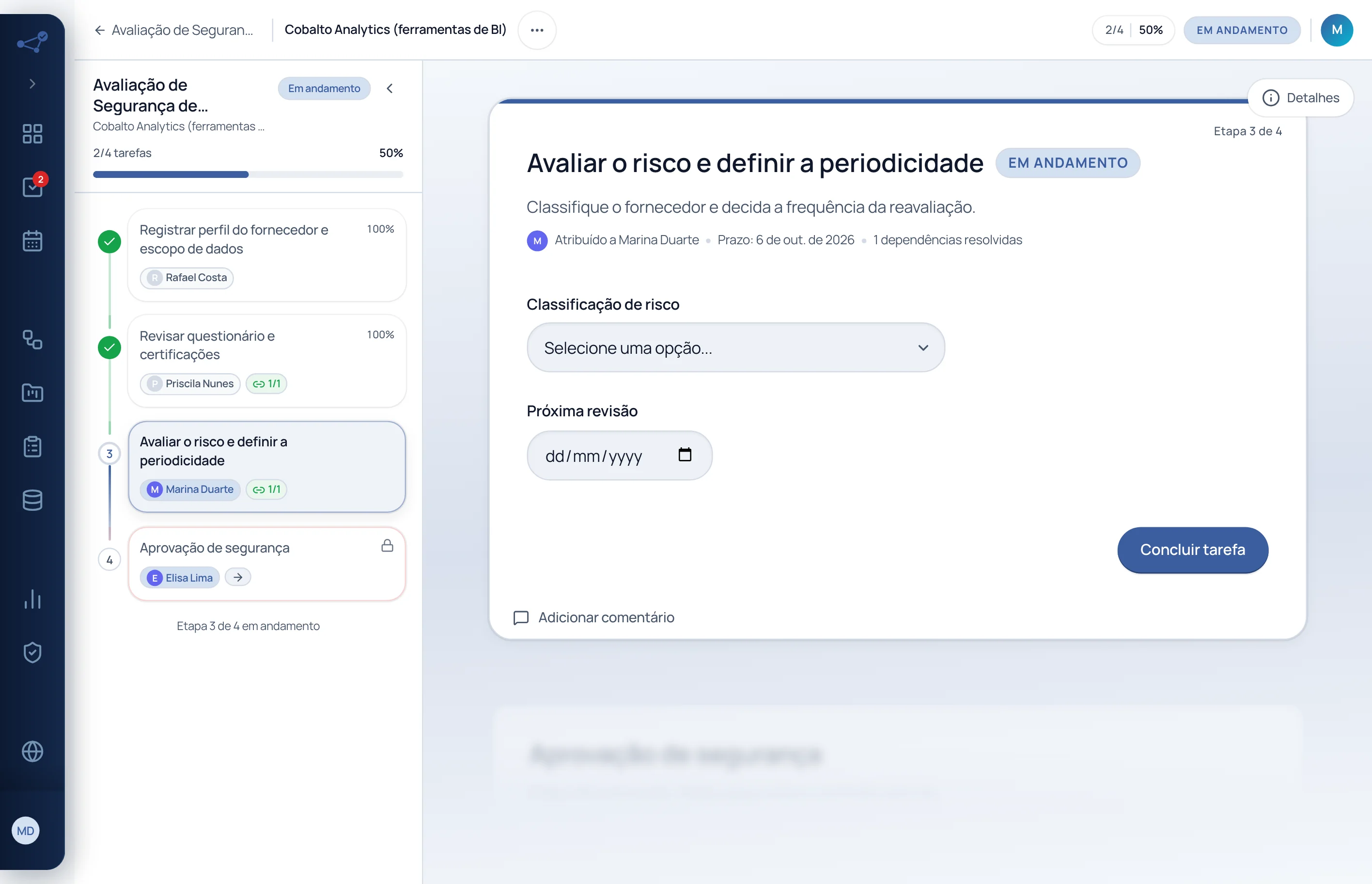Open the folder chart icon in sidebar
Screen dimensions: 1372x884
point(32,393)
